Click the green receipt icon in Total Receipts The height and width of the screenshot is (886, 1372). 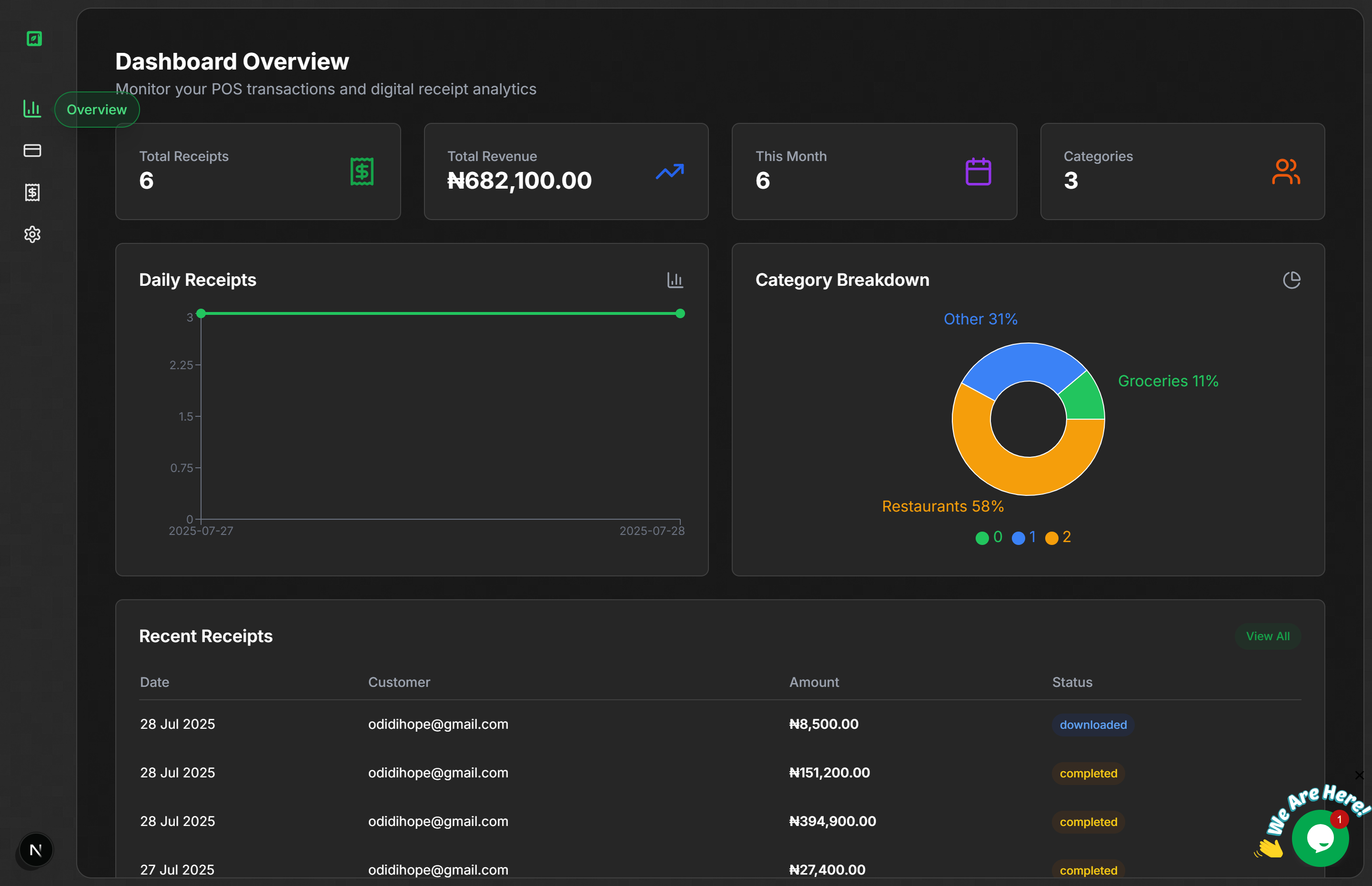(362, 171)
